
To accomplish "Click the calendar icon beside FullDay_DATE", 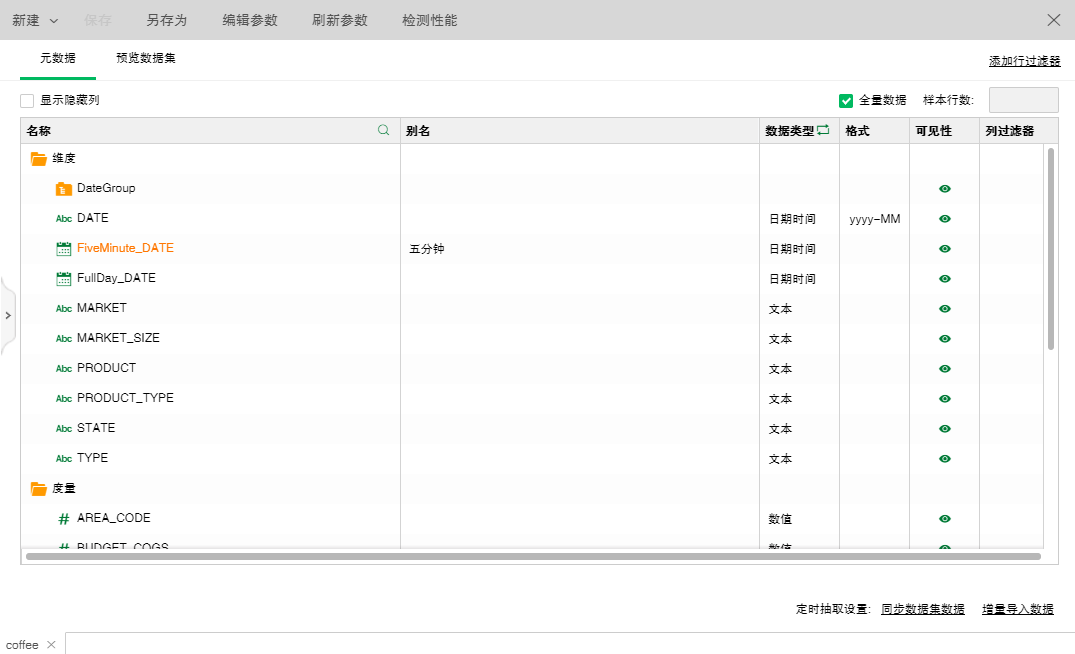I will (63, 278).
